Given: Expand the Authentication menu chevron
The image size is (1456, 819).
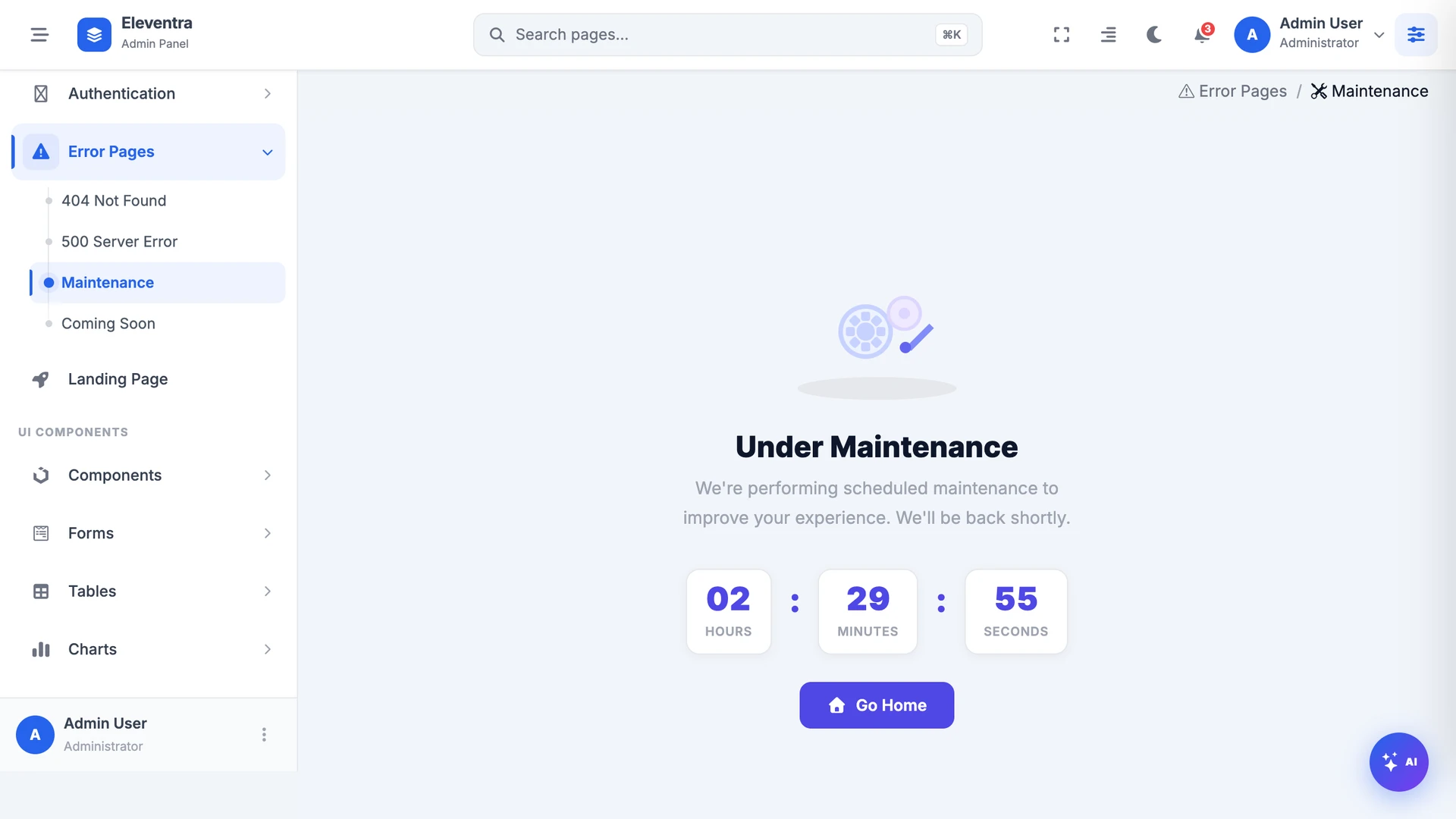Looking at the screenshot, I should 267,93.
